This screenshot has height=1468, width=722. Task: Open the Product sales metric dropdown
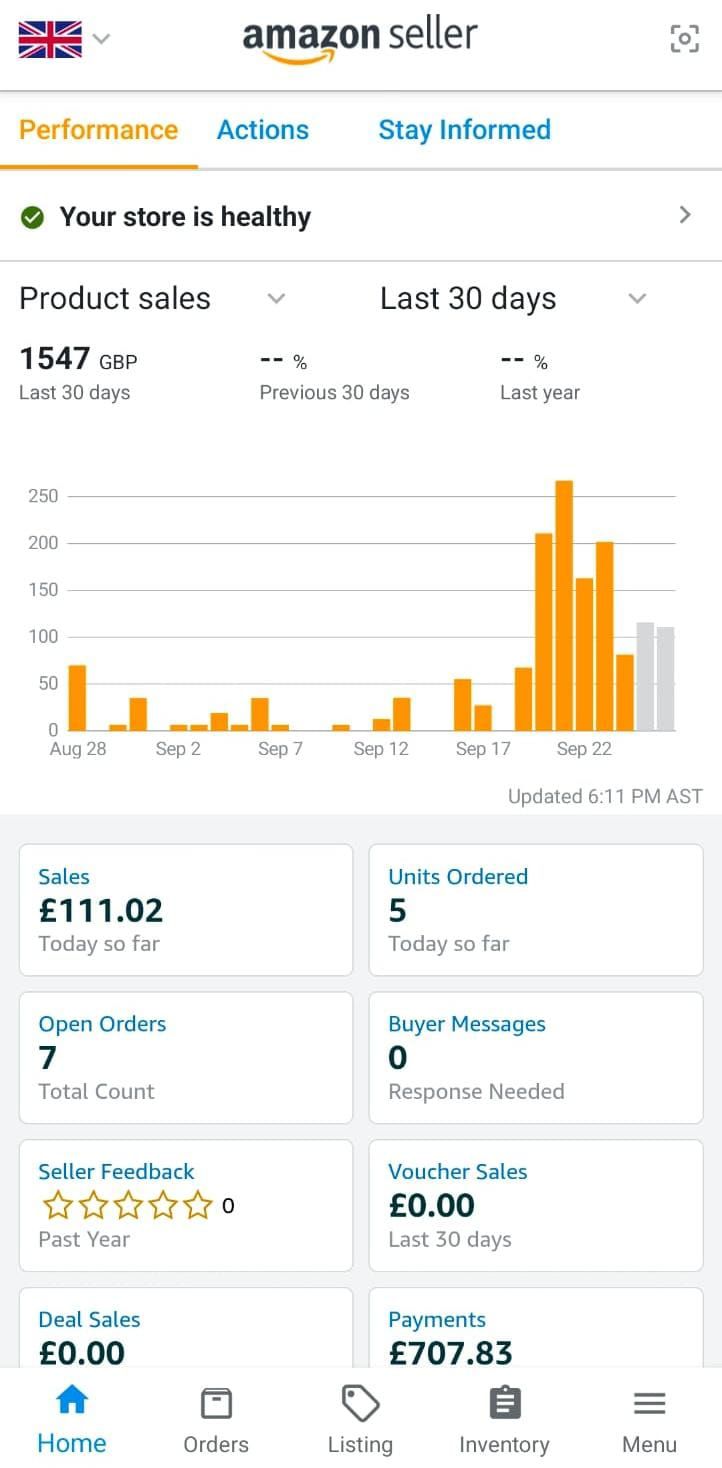click(277, 298)
